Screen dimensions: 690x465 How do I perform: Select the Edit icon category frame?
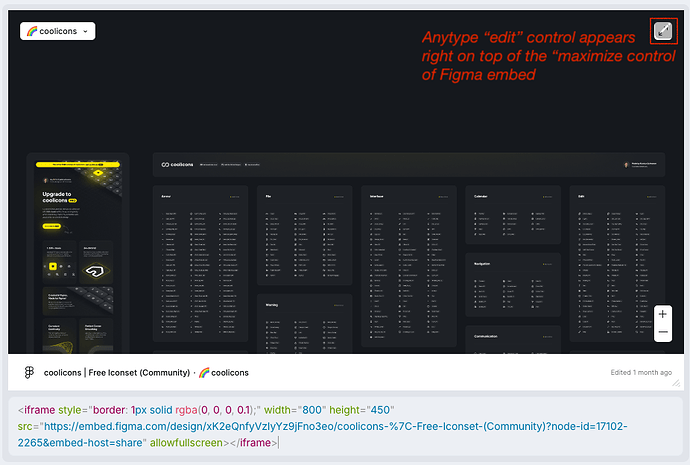point(617,264)
